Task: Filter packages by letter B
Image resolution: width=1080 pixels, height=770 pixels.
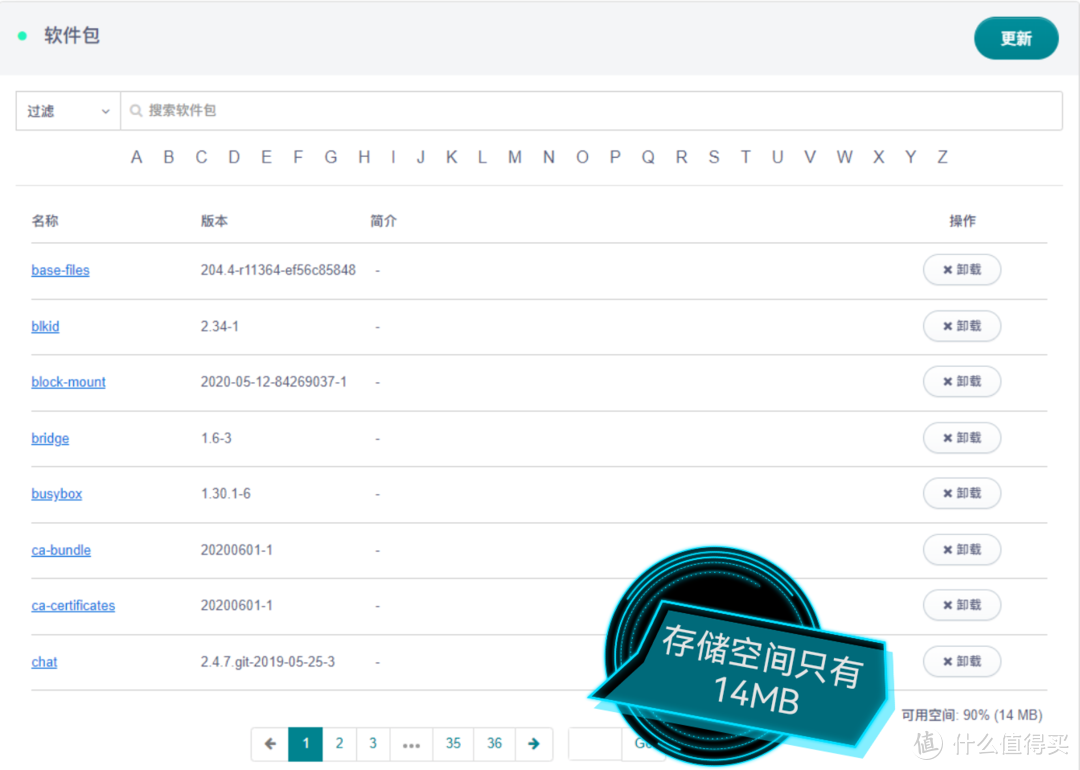Action: tap(169, 157)
